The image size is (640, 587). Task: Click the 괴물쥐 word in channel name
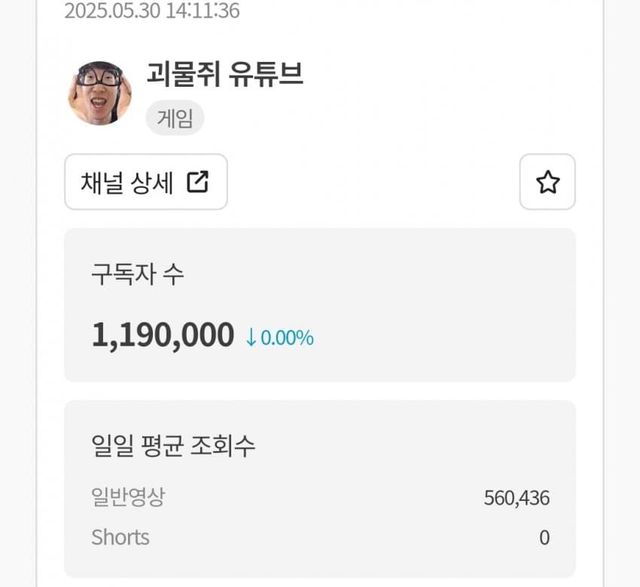pos(180,74)
